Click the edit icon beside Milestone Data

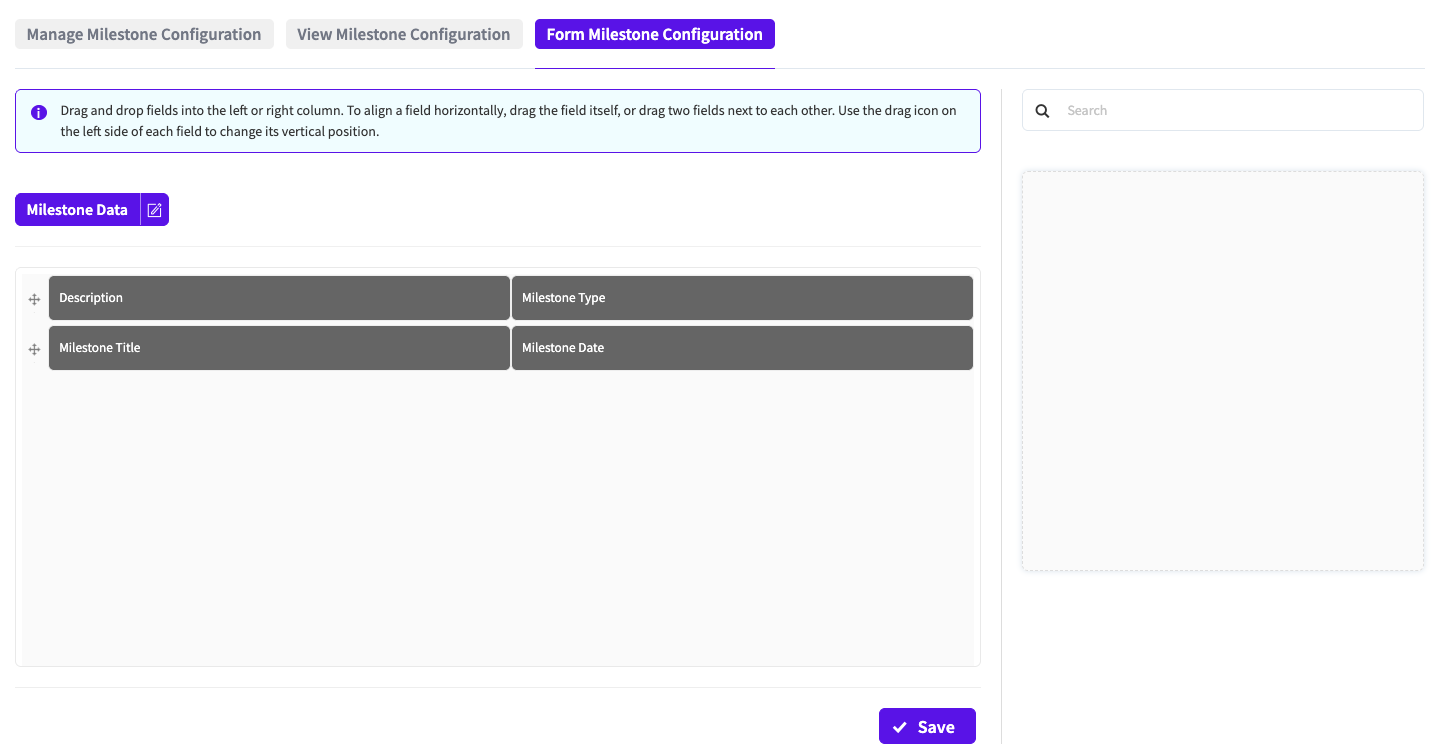155,210
